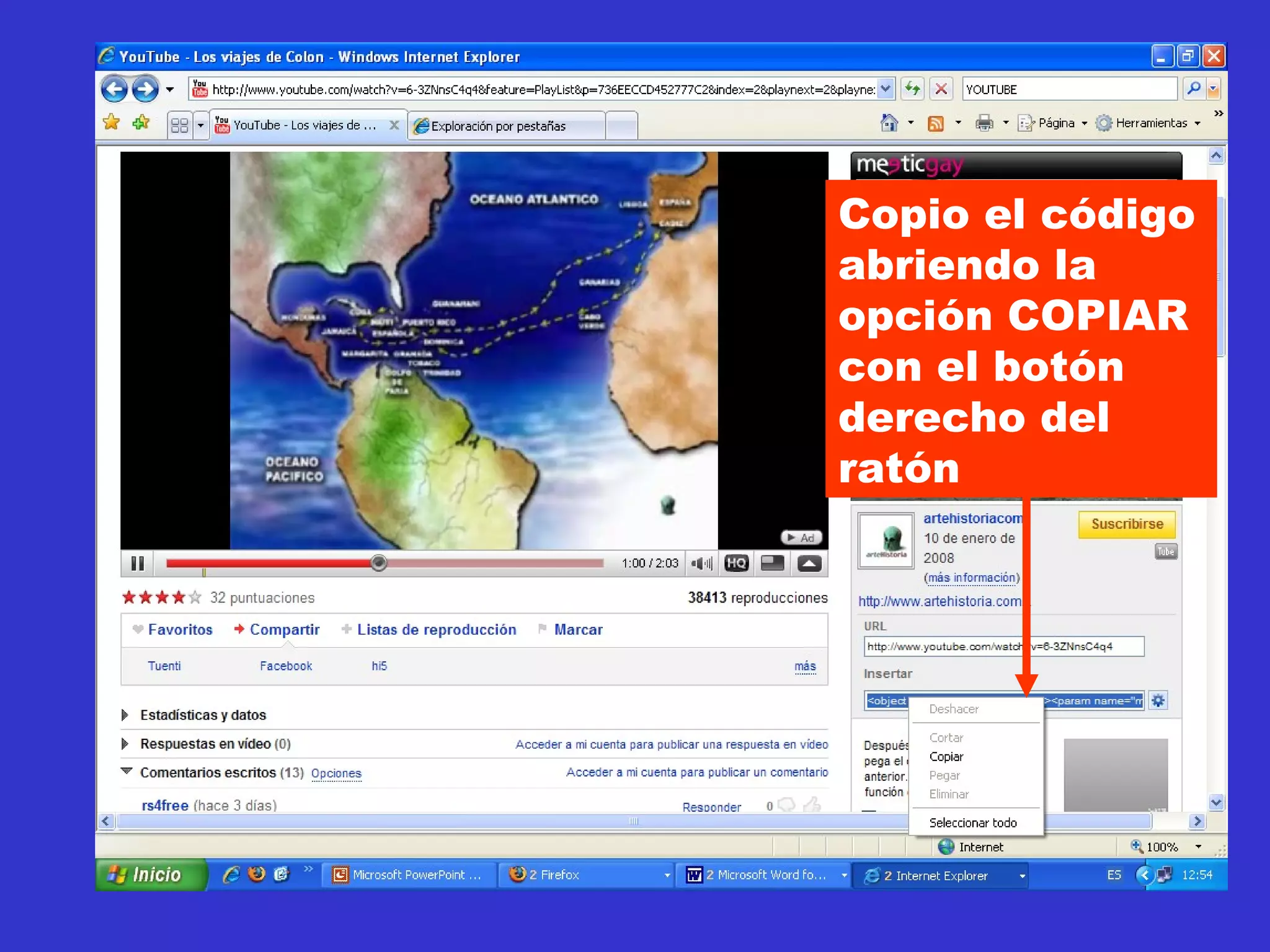Screen dimensions: 1270x952
Task: Open search provider dropdown
Action: click(1214, 89)
